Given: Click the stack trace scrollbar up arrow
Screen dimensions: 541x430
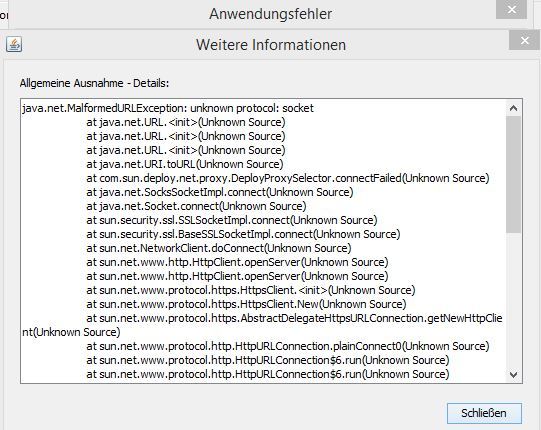Looking at the screenshot, I should click(x=513, y=108).
